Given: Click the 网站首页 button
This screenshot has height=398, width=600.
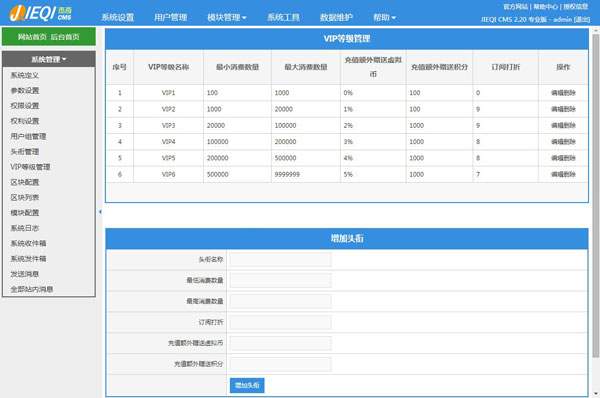Looking at the screenshot, I should (32, 37).
